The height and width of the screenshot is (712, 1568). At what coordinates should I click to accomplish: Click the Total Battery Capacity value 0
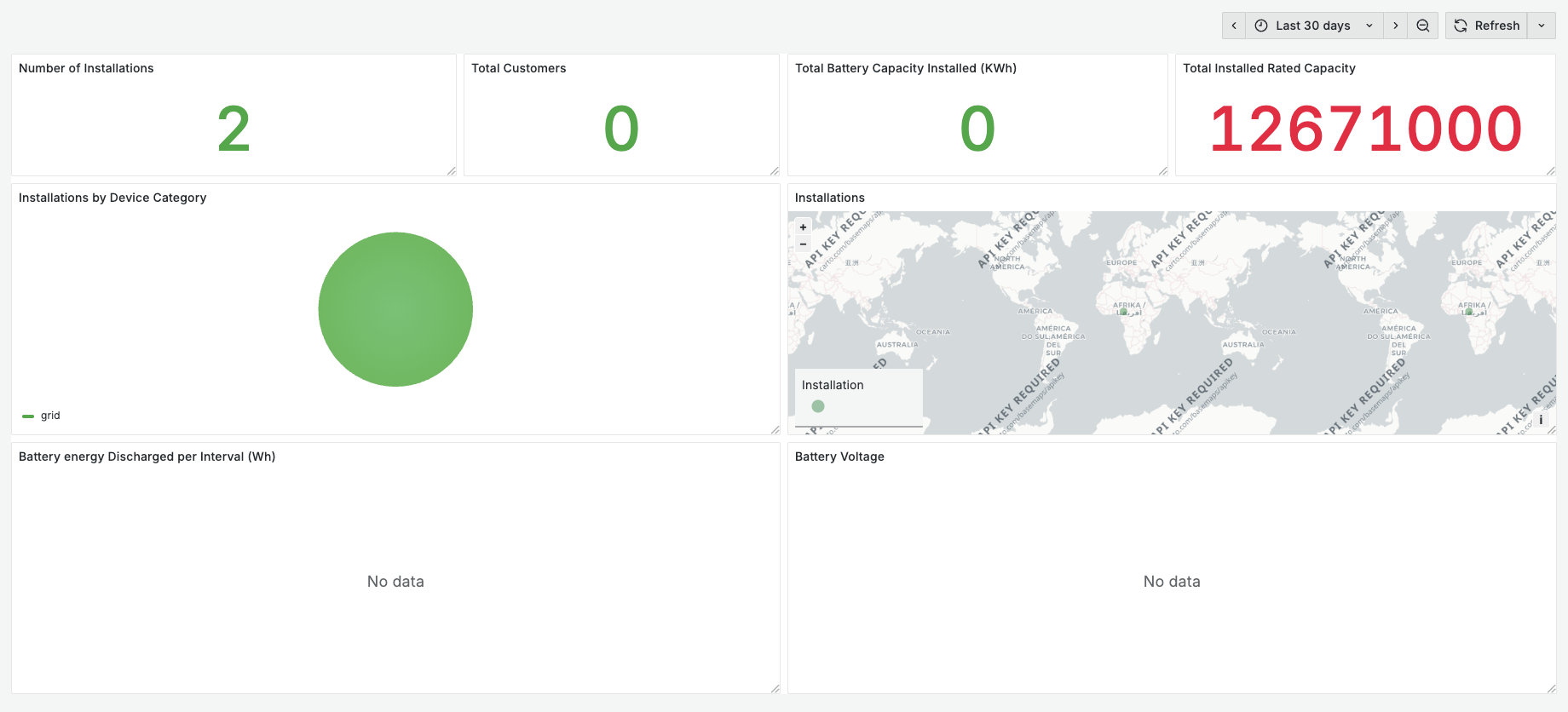point(977,129)
